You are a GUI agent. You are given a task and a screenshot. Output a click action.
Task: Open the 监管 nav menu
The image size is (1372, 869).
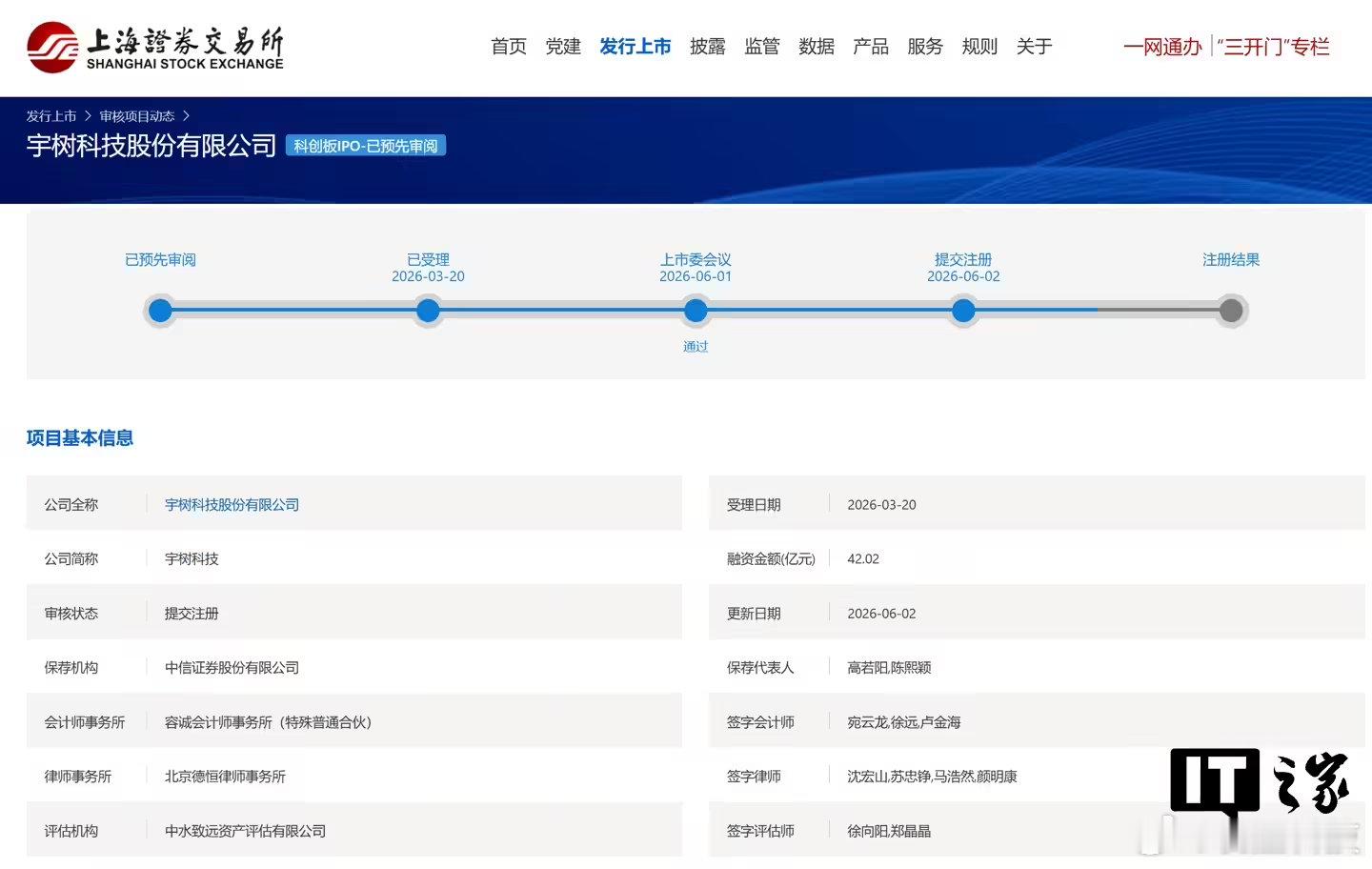[762, 47]
